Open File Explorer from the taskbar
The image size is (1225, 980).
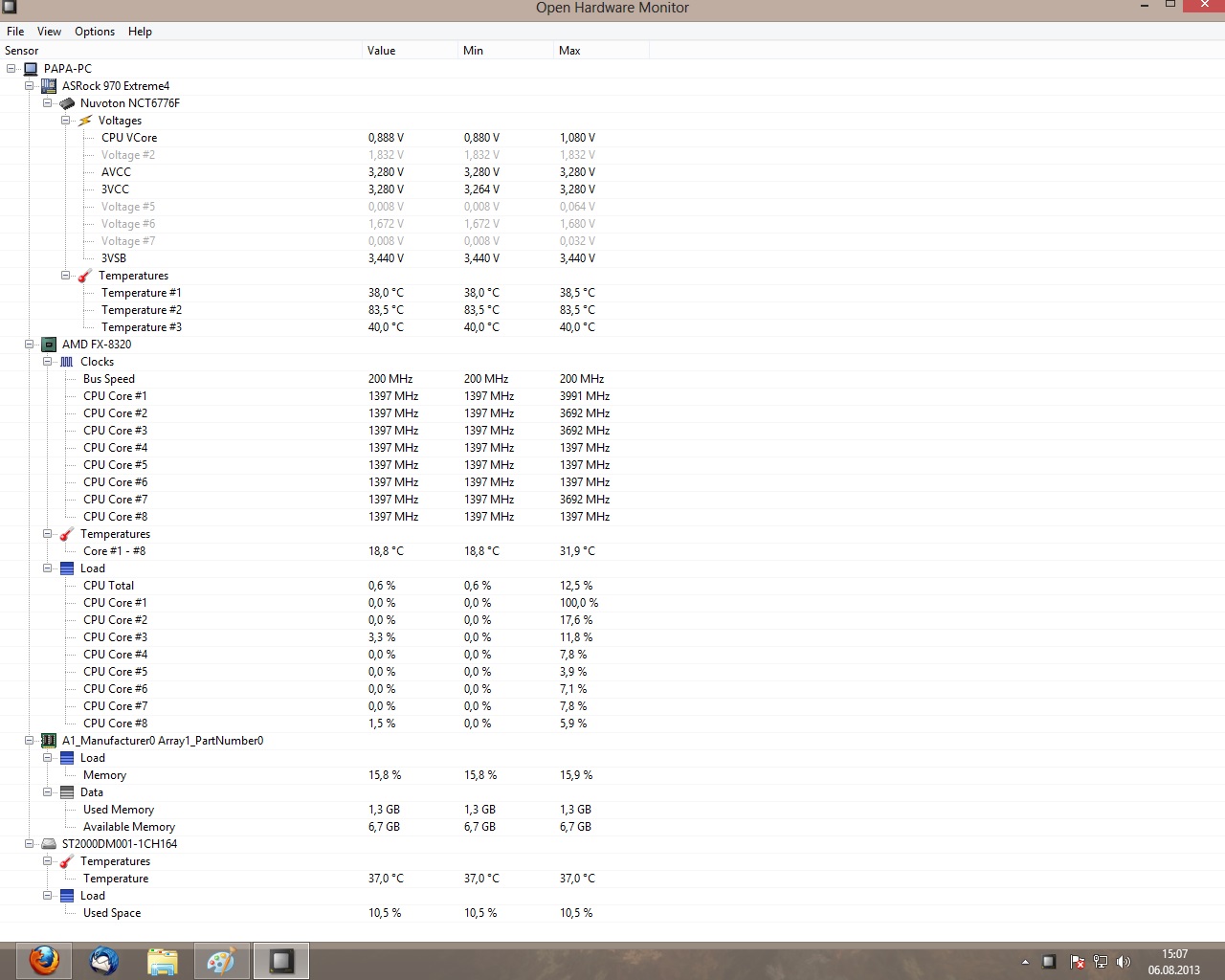tap(163, 960)
